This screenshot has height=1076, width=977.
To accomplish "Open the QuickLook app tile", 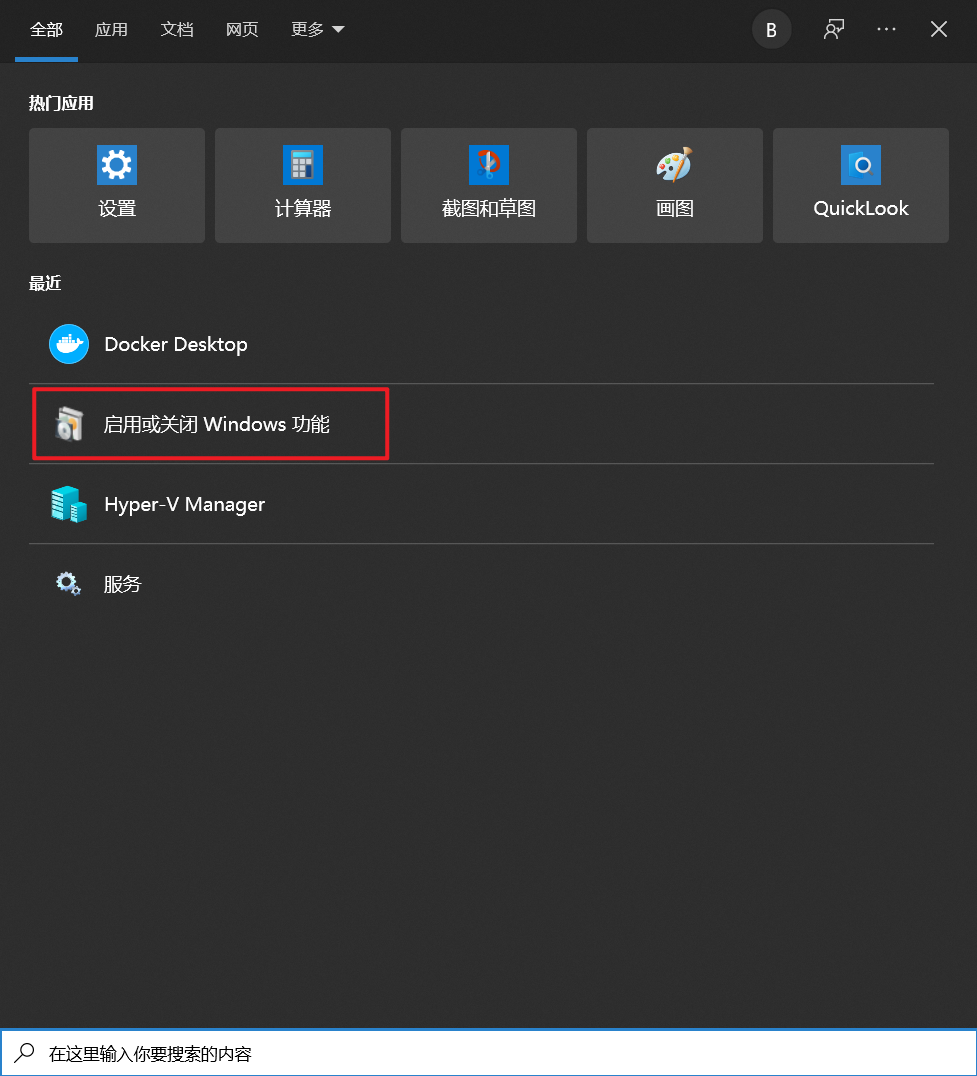I will point(860,185).
